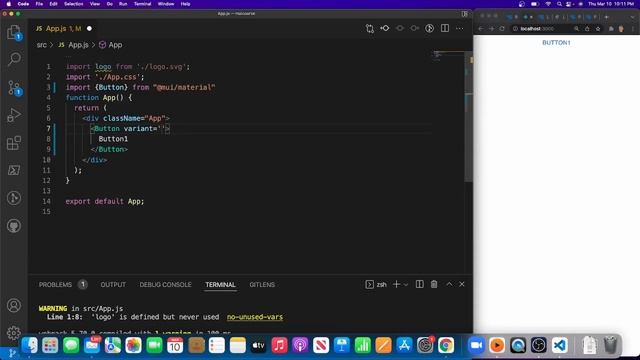Image resolution: width=640 pixels, height=360 pixels.
Task: Open the no-unused-vars link in terminal
Action: pyautogui.click(x=255, y=317)
